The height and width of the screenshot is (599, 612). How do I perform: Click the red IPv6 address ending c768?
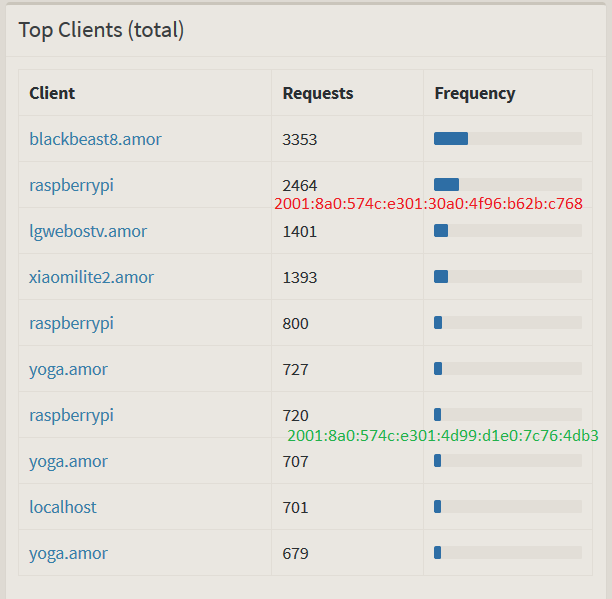(x=428, y=204)
